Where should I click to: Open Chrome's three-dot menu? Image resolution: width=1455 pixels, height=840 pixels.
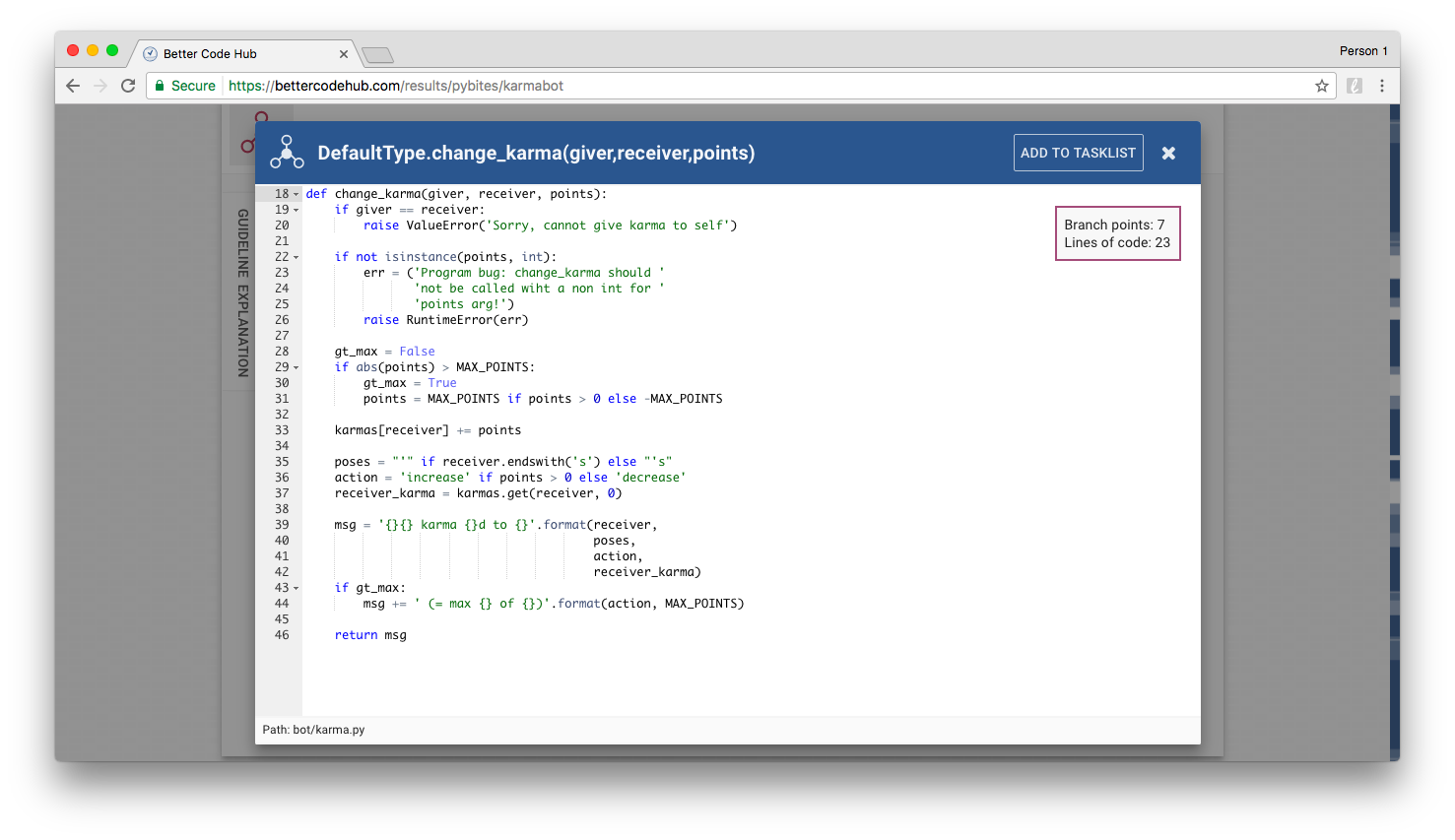point(1383,86)
